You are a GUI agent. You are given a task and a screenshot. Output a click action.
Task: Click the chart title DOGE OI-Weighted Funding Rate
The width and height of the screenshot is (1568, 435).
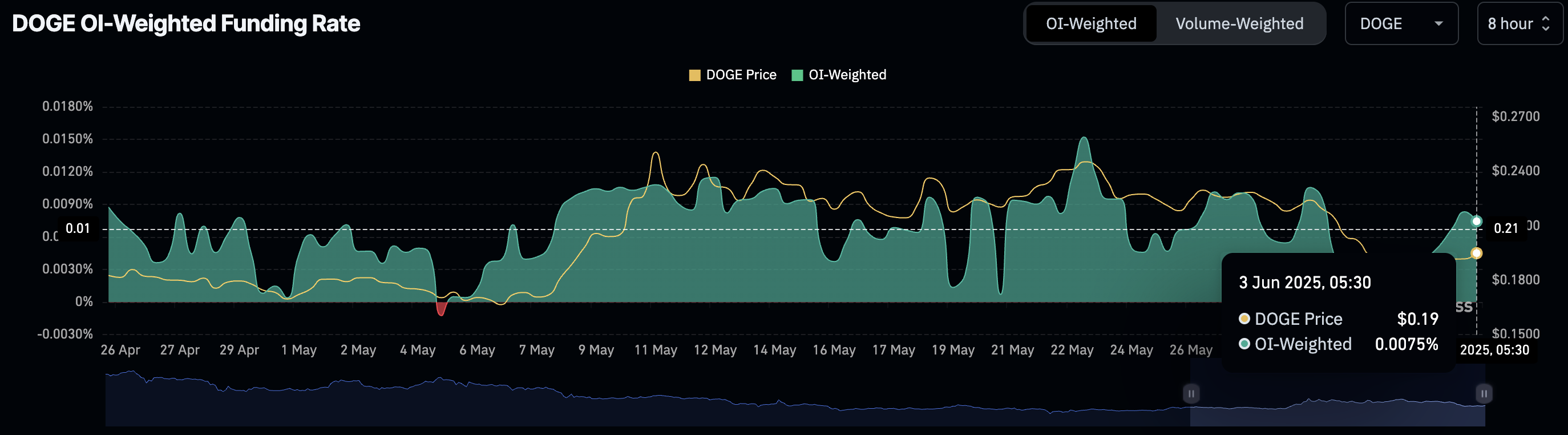186,24
